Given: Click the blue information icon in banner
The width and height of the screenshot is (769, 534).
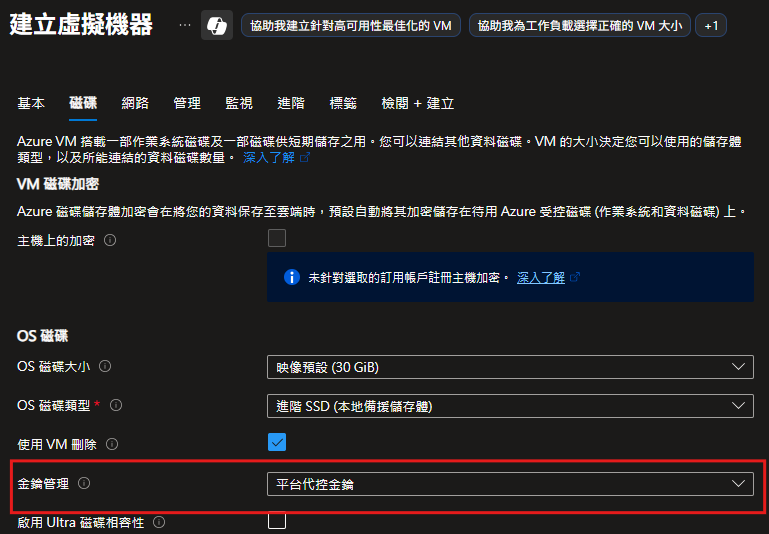Looking at the screenshot, I should (x=292, y=277).
